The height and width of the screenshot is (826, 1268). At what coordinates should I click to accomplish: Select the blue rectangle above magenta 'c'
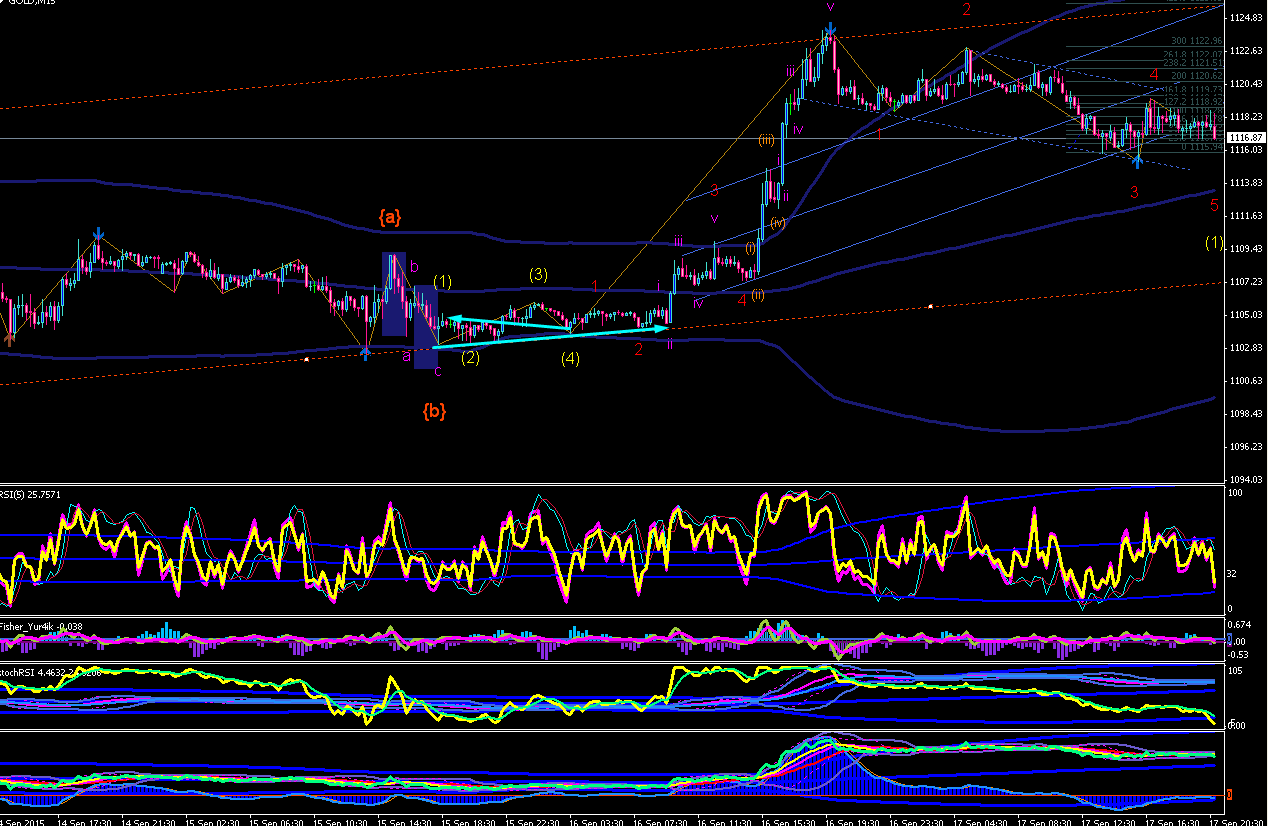coord(426,326)
